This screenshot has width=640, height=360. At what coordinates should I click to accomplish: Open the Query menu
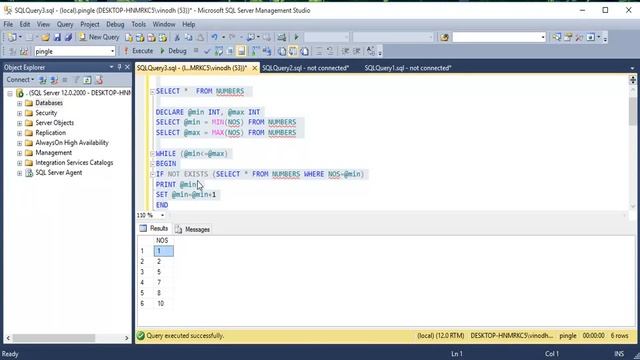[x=64, y=24]
